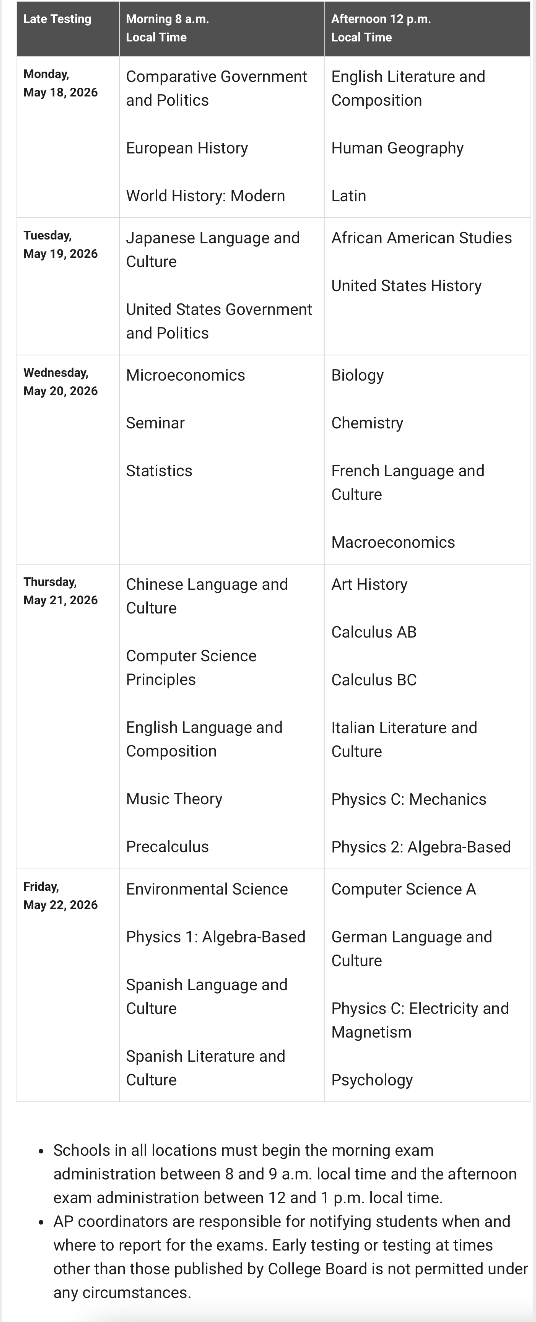Select the Monday, May 18, 2026 date cell
The image size is (536, 1322).
61,83
